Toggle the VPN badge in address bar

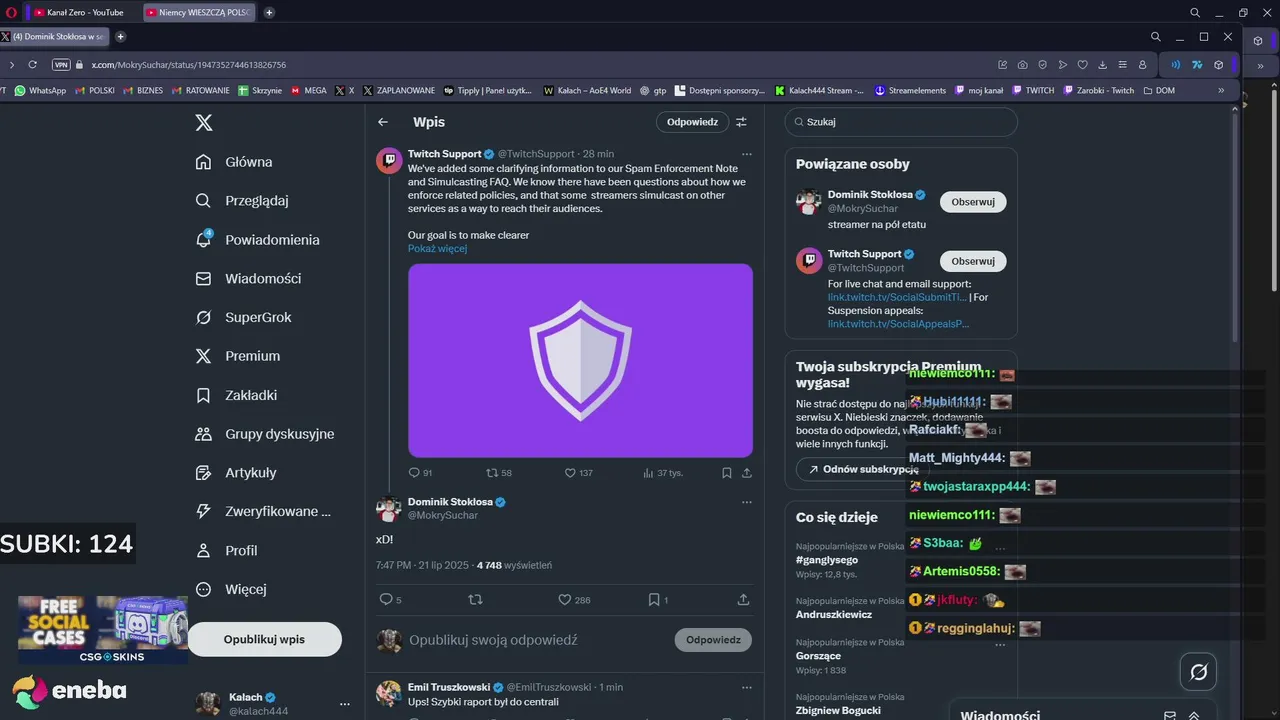(61, 64)
